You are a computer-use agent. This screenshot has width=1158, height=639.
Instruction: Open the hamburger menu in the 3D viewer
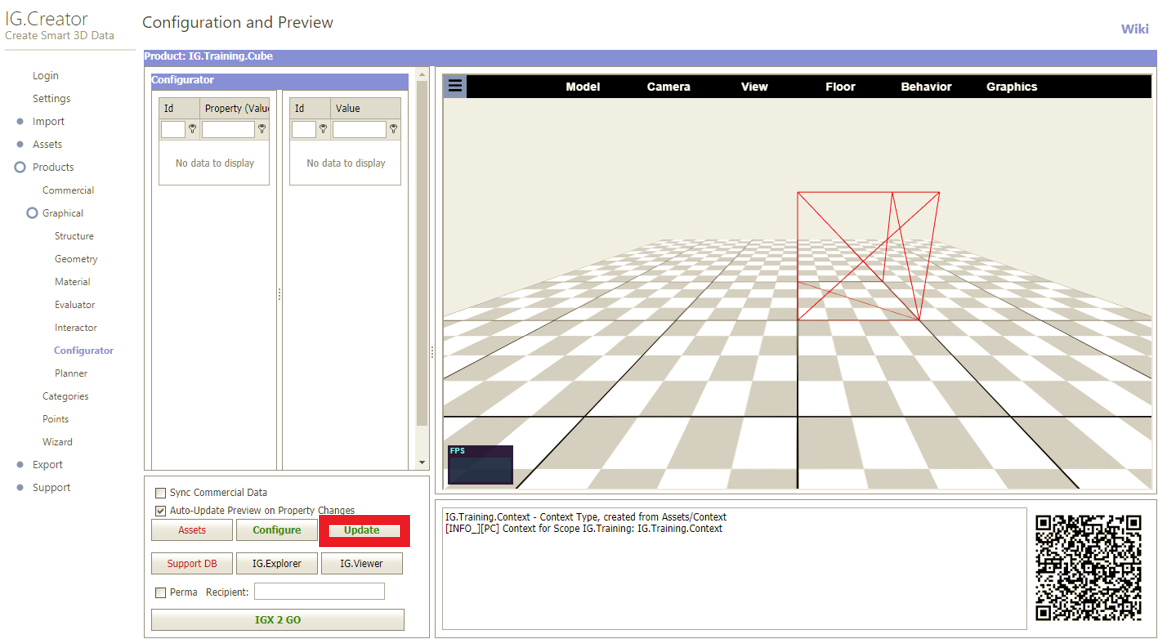tap(455, 86)
